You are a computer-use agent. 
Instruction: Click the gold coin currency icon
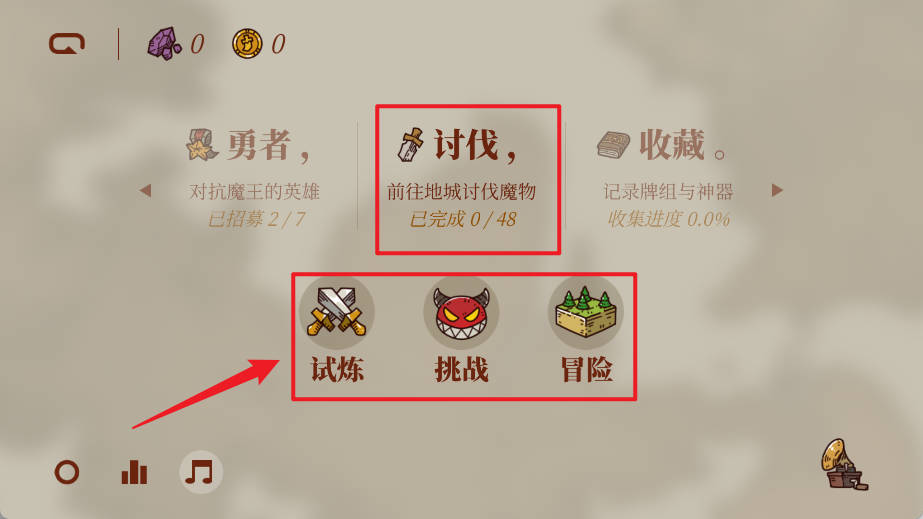pos(247,44)
